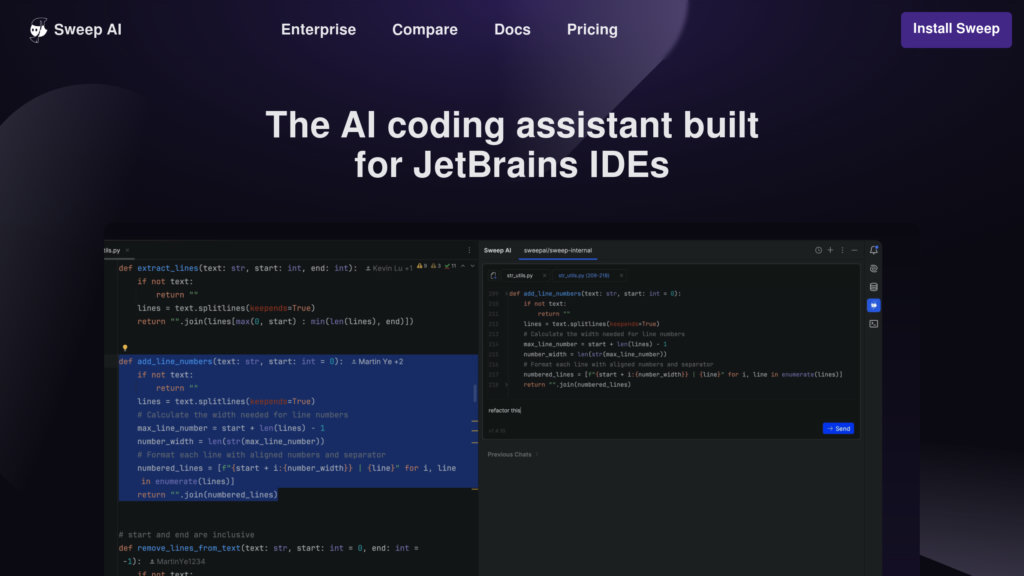Expand the Previous Chats section

(512, 454)
